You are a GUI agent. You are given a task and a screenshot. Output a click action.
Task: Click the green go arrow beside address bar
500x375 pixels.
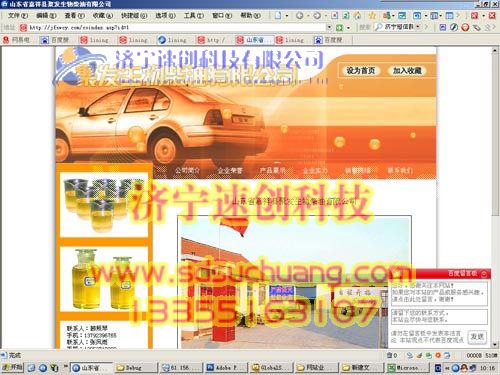point(339,27)
